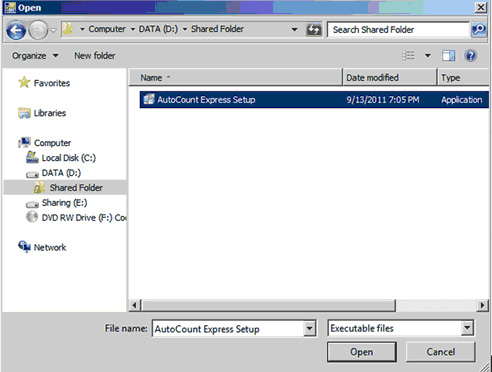492x372 pixels.
Task: Open Favorites in the navigation pane
Action: point(52,83)
